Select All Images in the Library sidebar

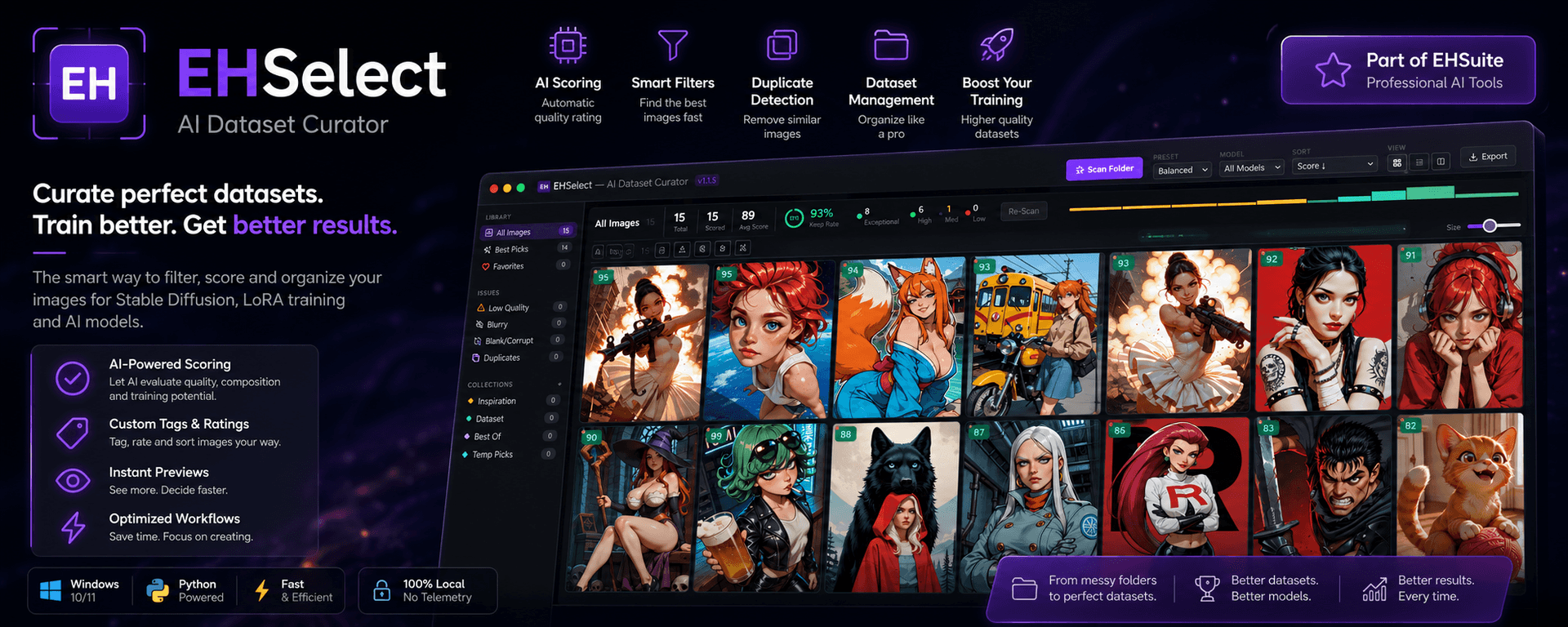(528, 232)
